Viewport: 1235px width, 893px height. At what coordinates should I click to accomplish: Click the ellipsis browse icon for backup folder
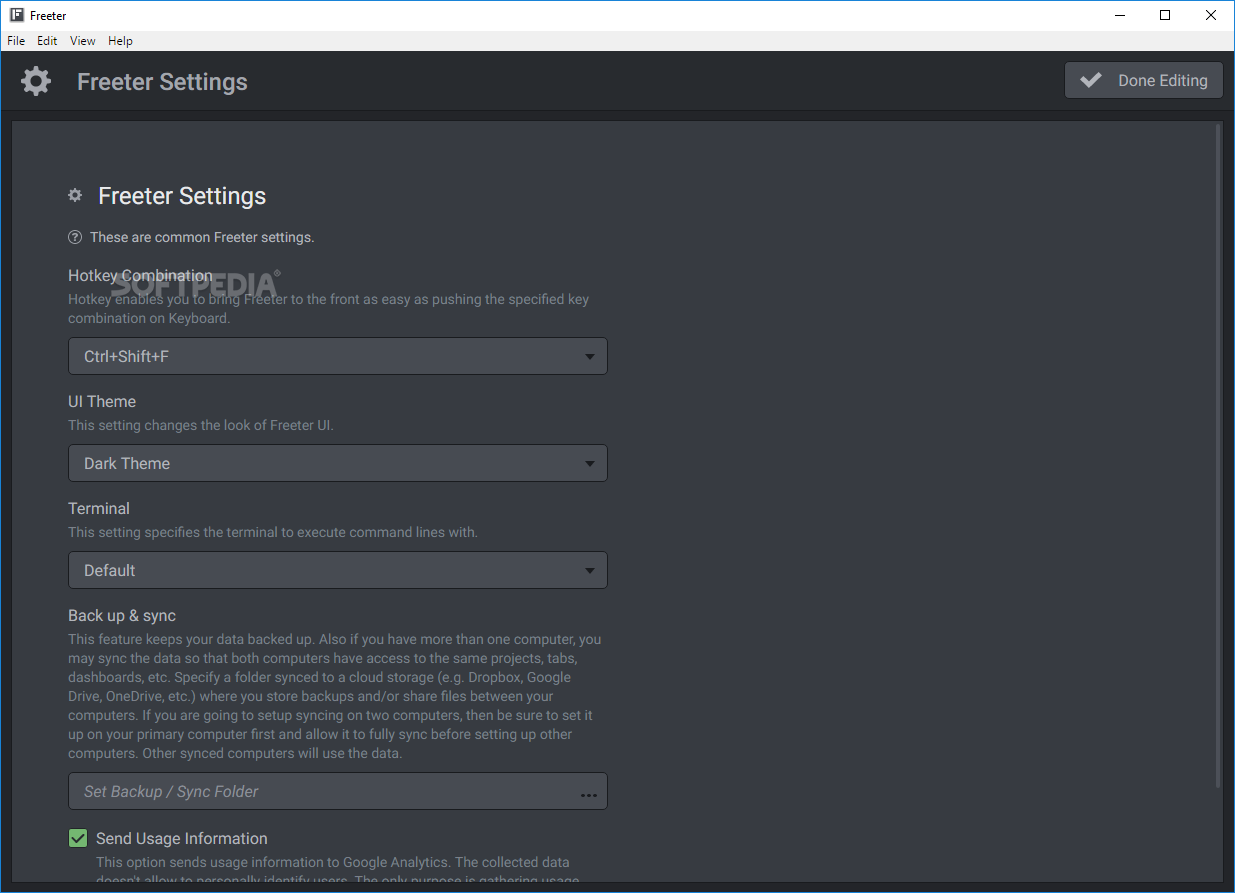click(589, 795)
